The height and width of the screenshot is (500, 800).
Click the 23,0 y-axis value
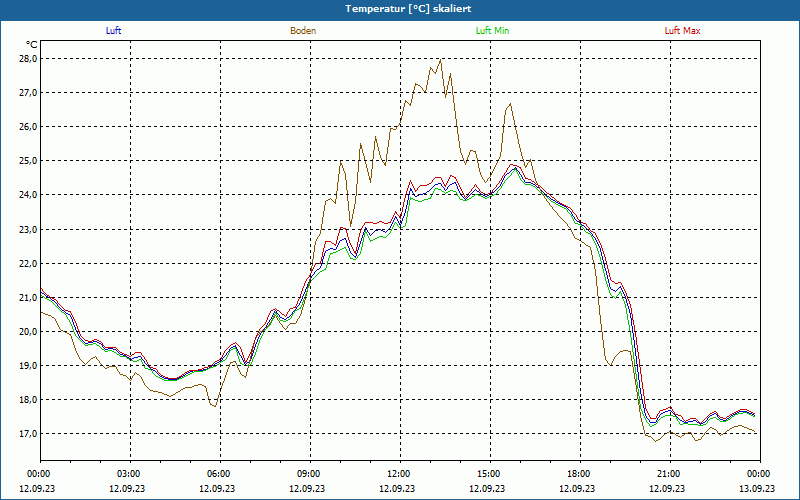pos(29,230)
